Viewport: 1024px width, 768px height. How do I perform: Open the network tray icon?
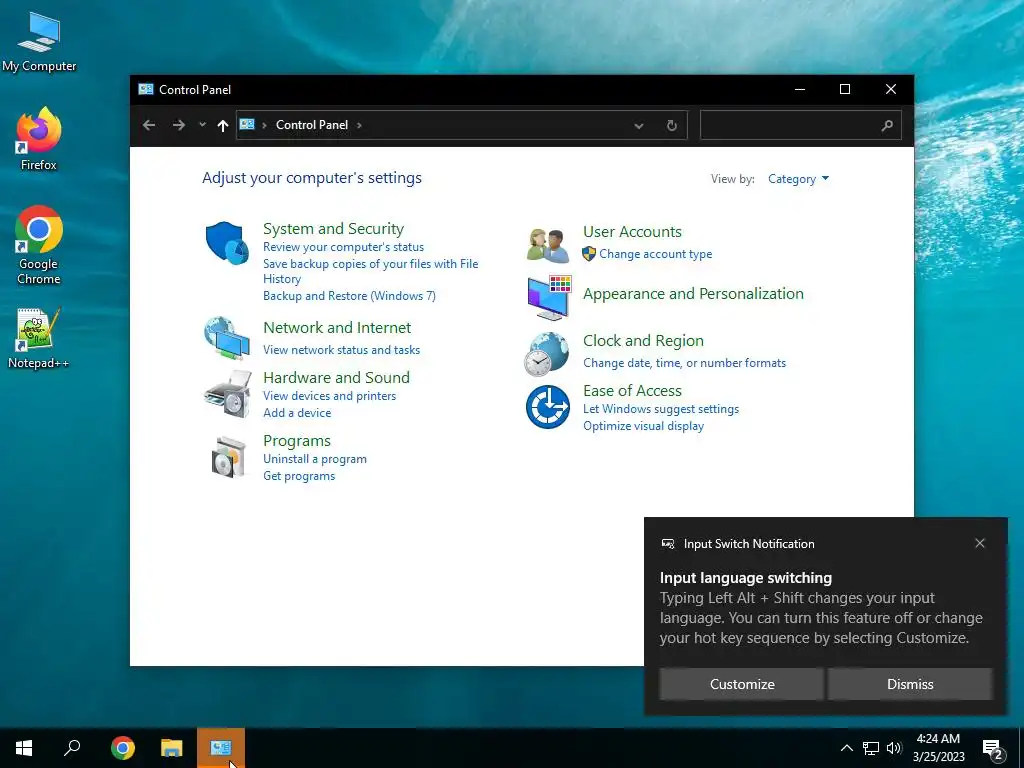871,748
